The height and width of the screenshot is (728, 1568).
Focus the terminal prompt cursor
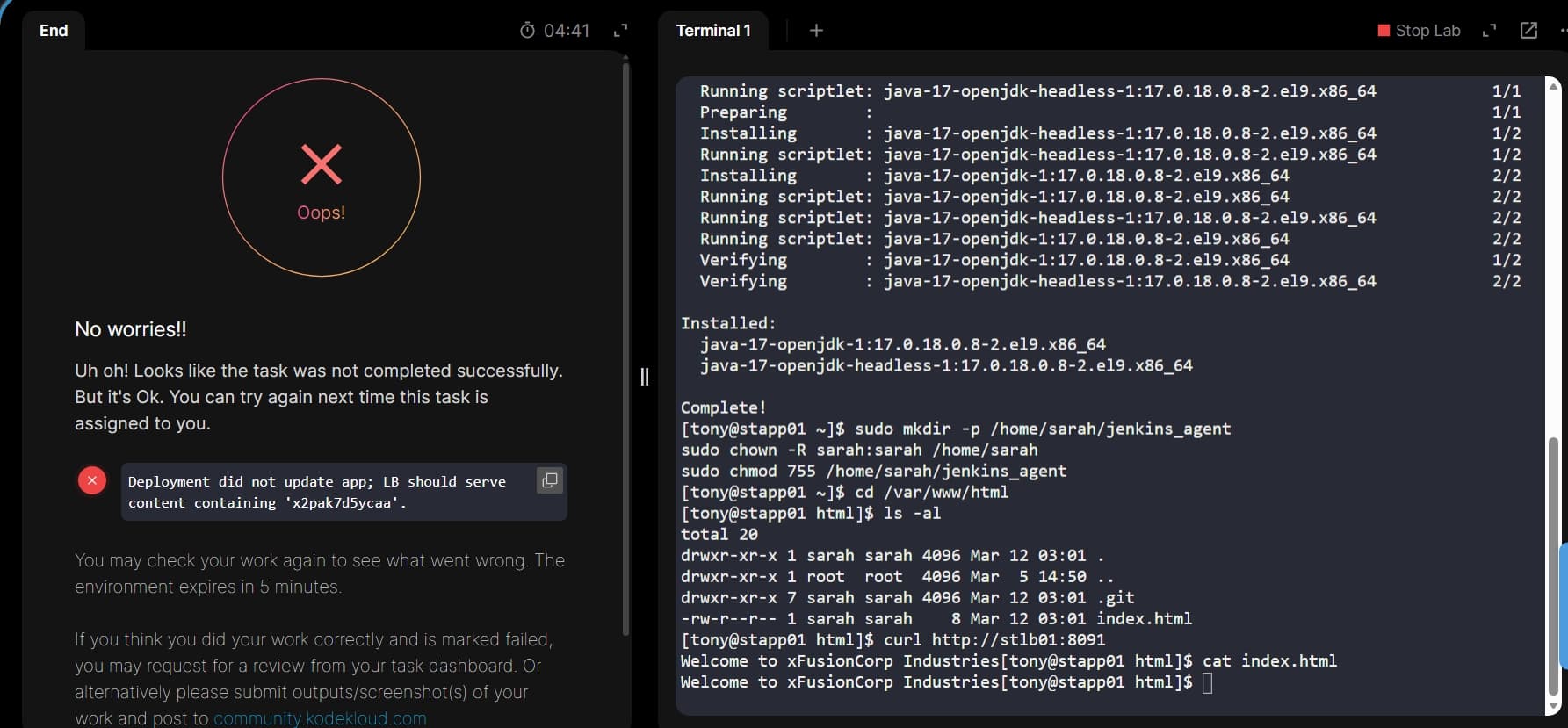[x=1207, y=683]
